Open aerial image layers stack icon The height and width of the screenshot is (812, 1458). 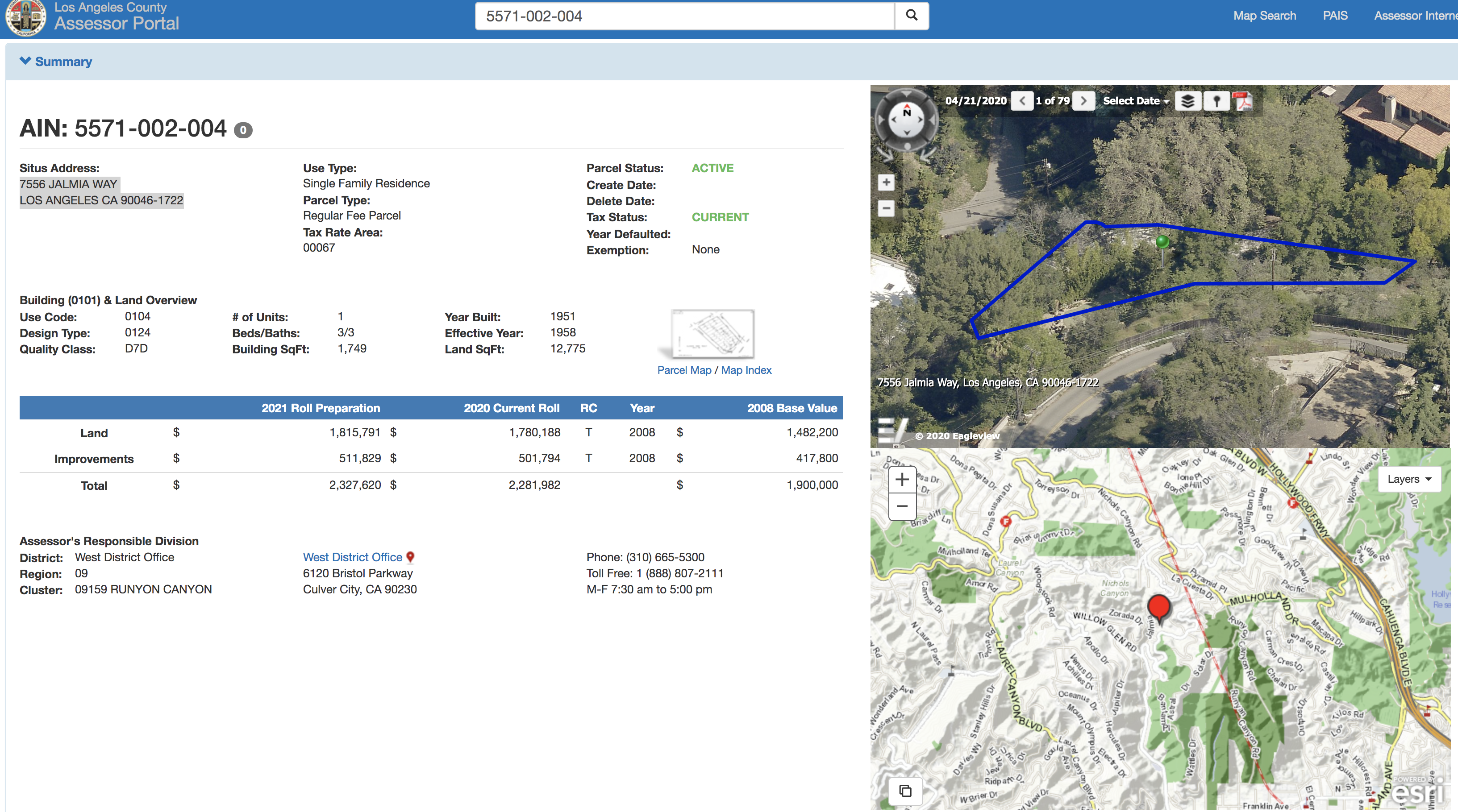coord(1187,101)
